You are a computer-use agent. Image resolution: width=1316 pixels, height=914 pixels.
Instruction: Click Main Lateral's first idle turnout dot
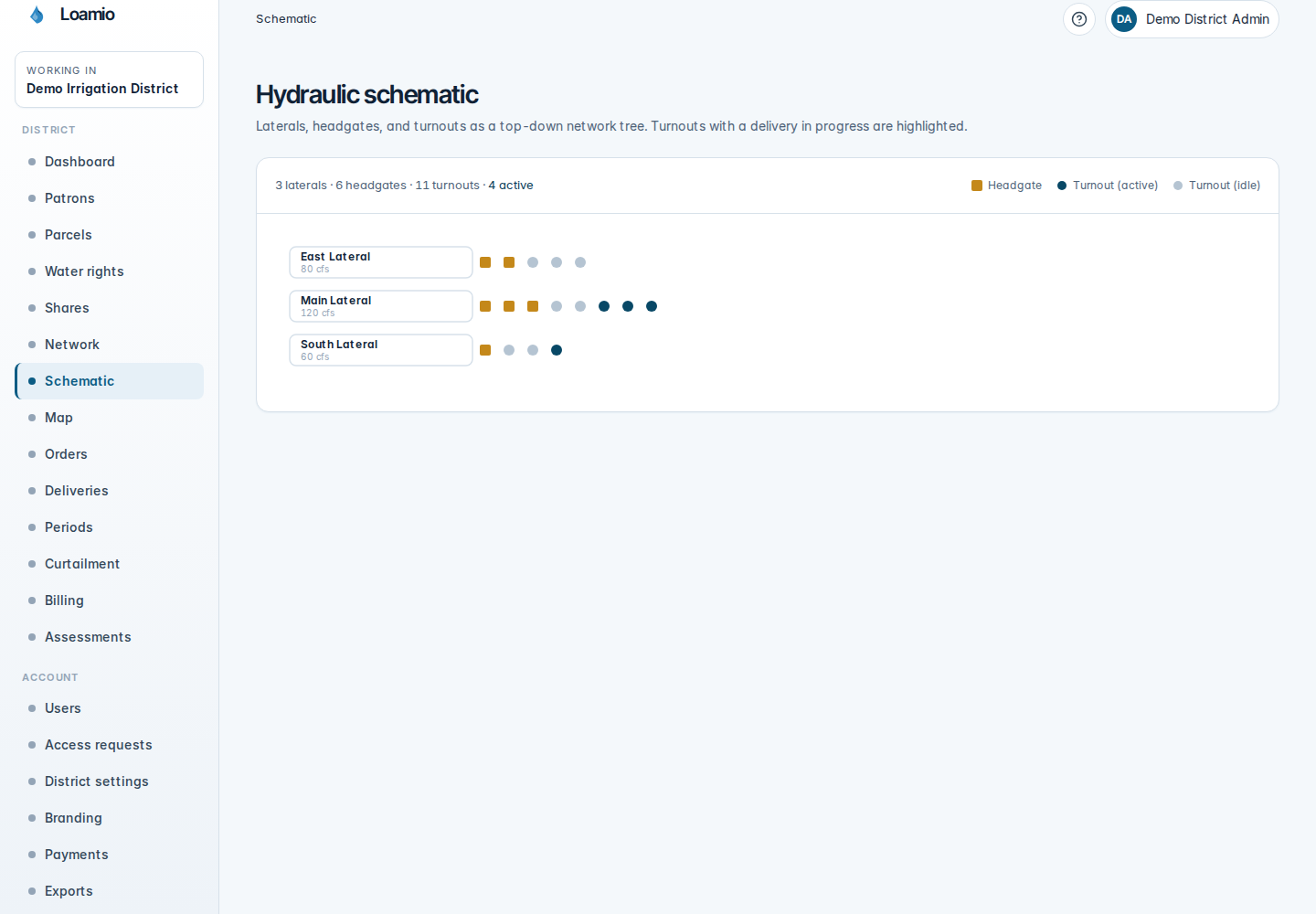click(x=557, y=306)
